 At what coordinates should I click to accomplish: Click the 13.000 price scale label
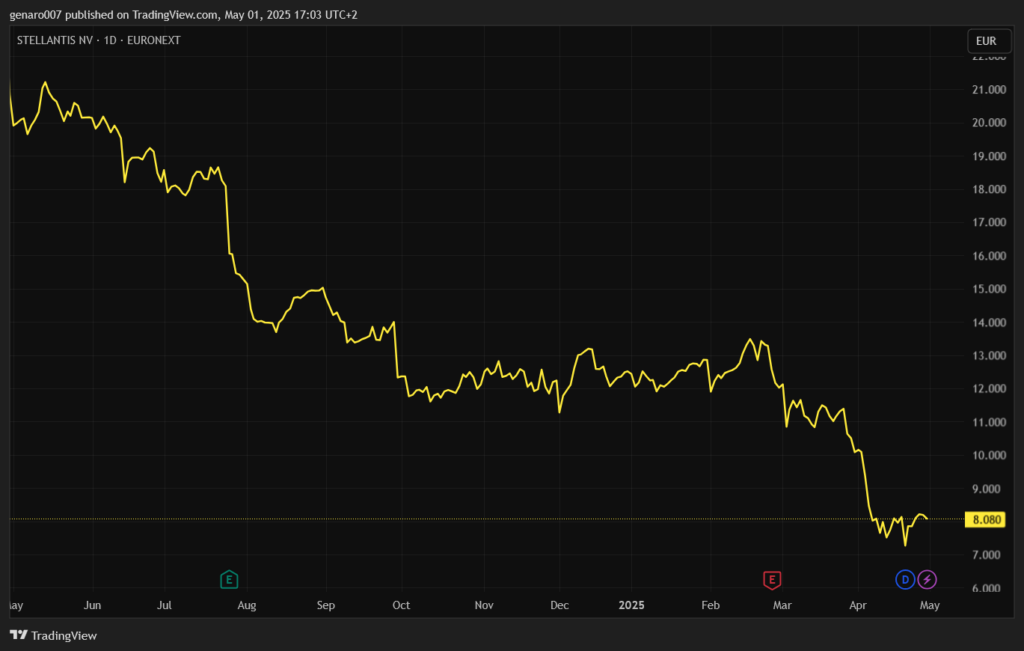coord(988,356)
